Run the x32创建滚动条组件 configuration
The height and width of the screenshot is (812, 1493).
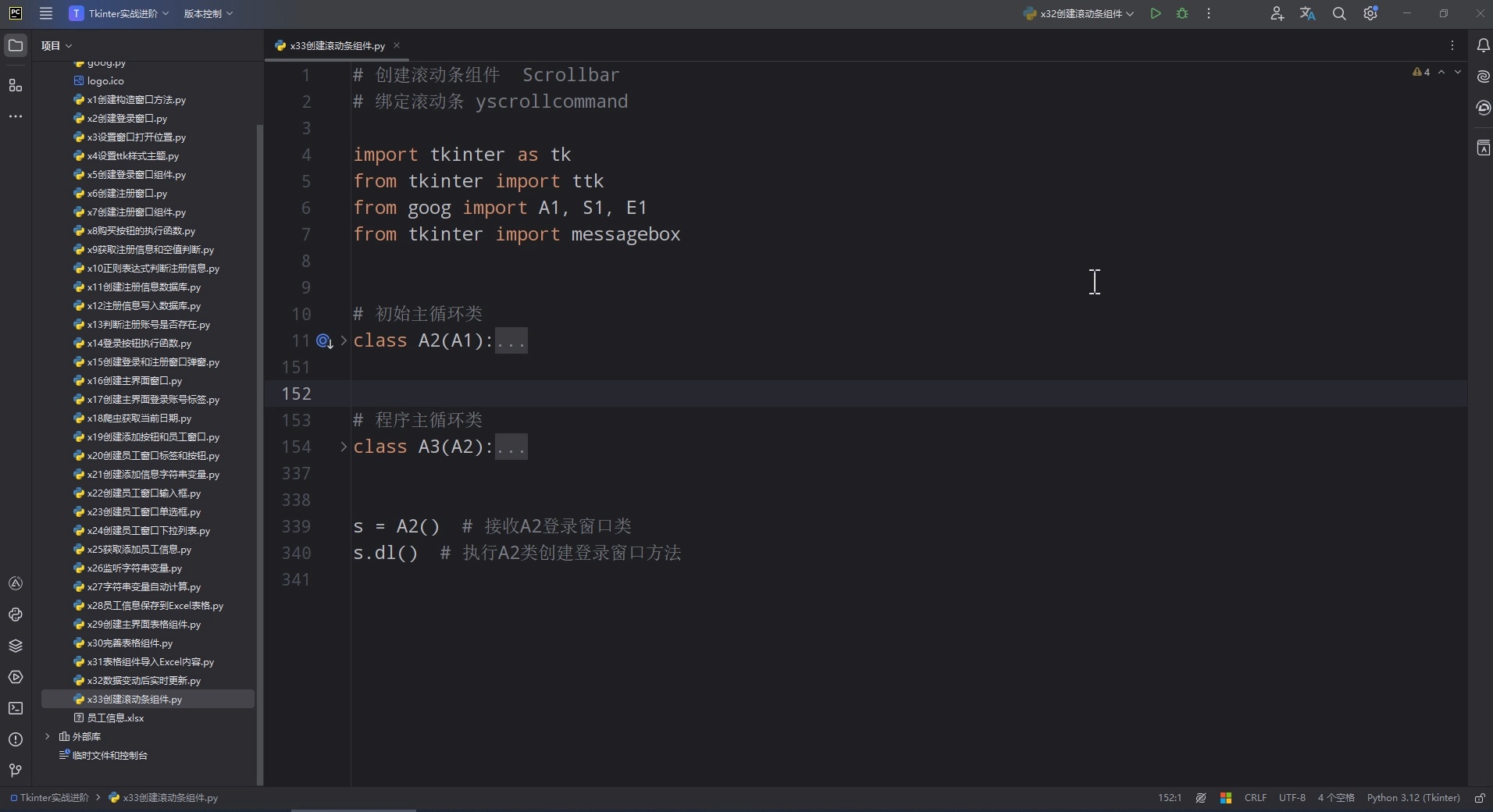click(1156, 13)
